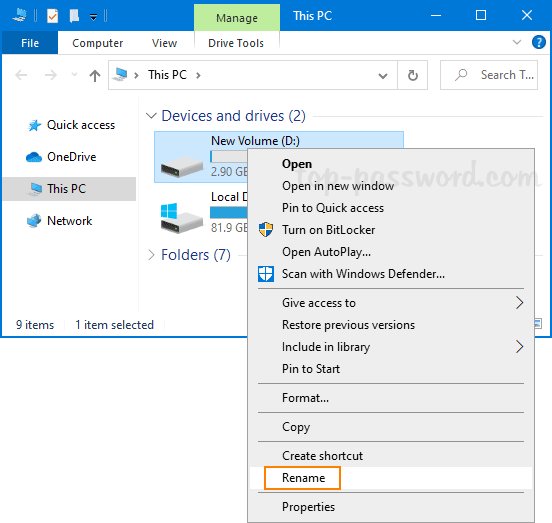Click the Local Disk capacity bar
The image size is (552, 523).
pos(229,212)
